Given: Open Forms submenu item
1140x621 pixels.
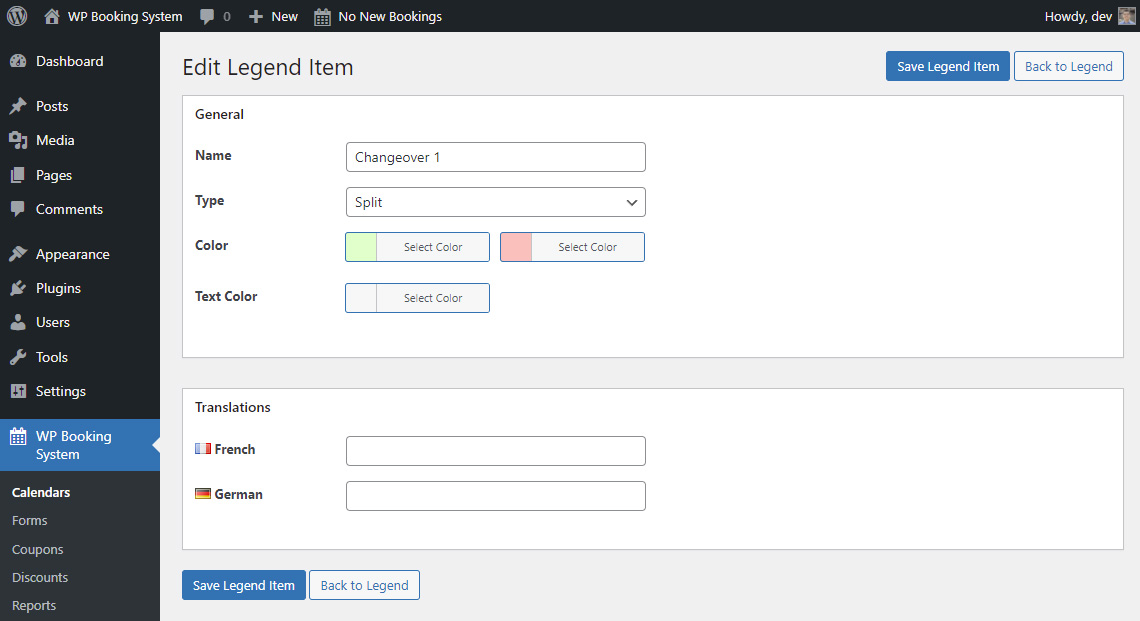Looking at the screenshot, I should click(x=29, y=521).
